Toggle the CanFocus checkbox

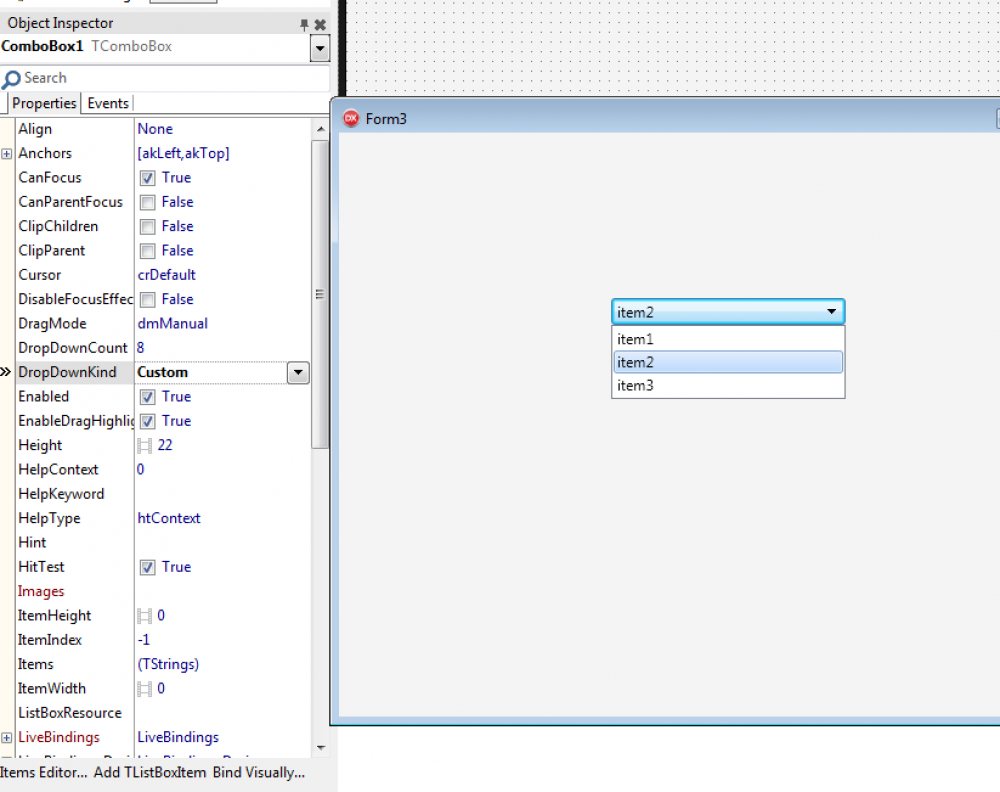(147, 178)
